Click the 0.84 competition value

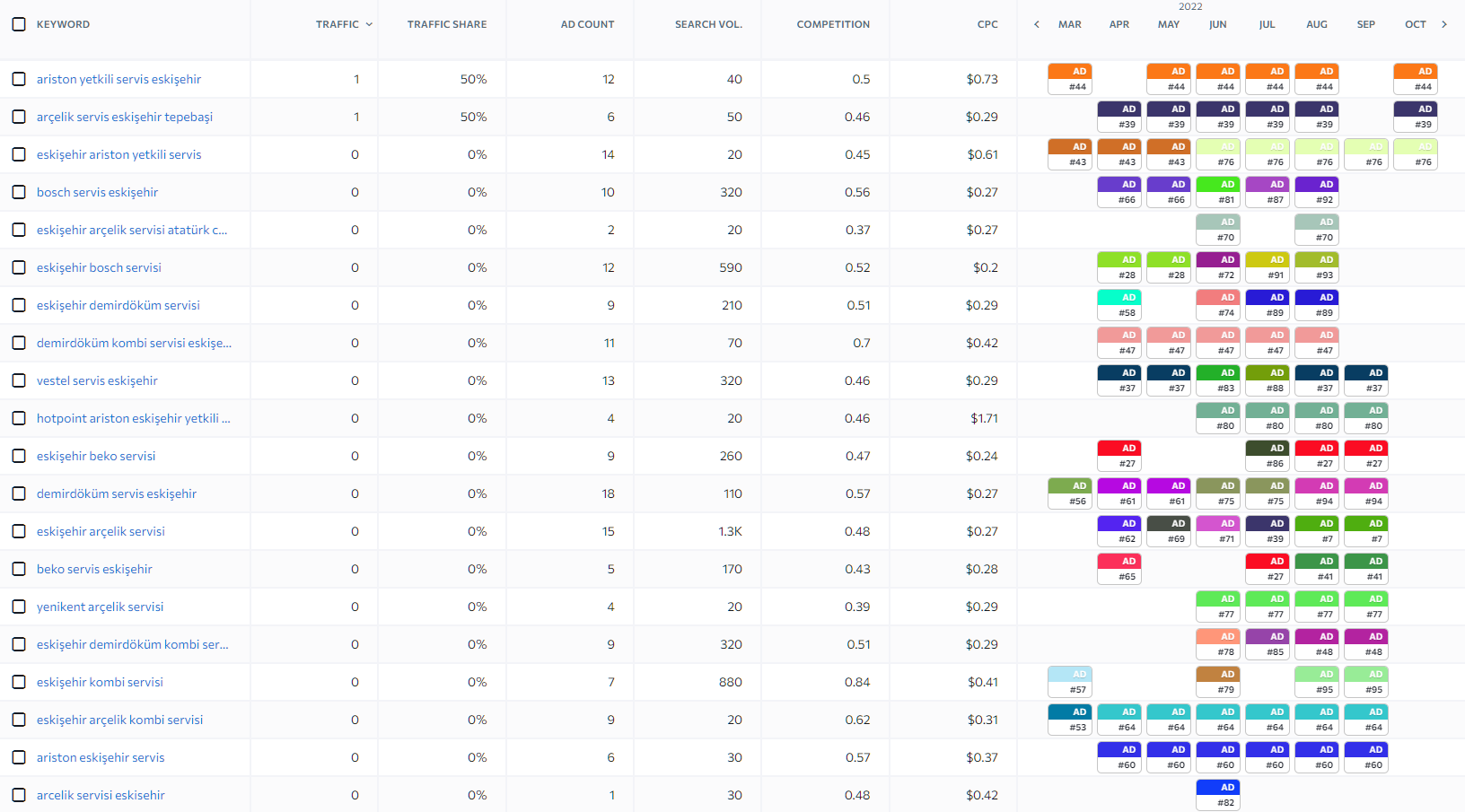coord(858,682)
